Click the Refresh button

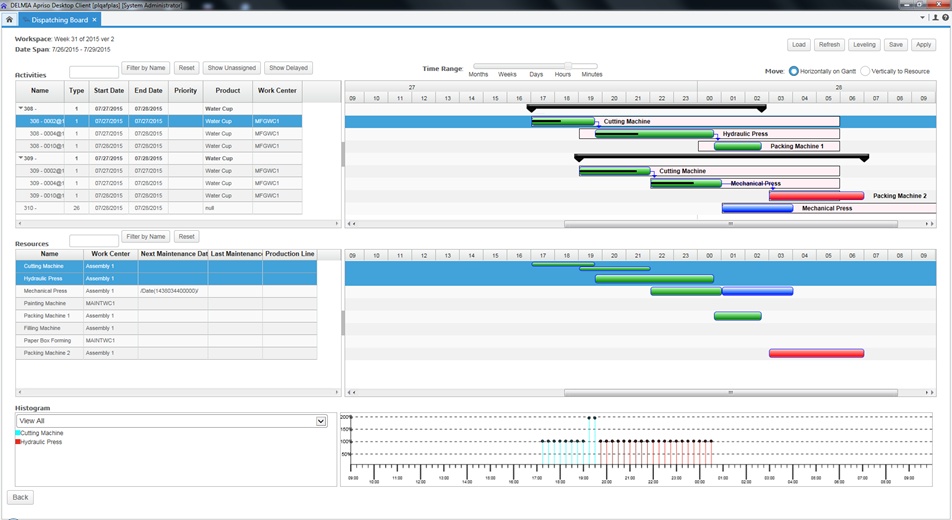pos(829,44)
